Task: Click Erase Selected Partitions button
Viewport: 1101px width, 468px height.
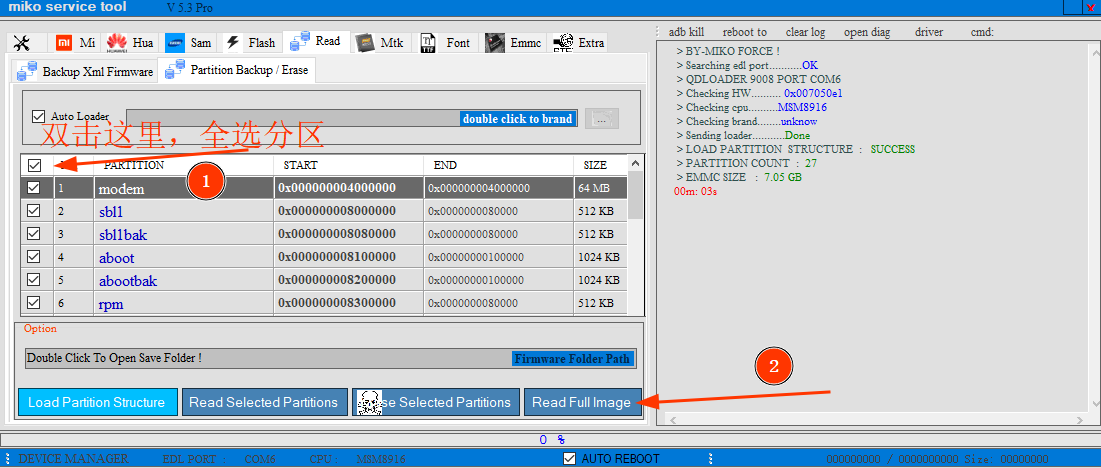Action: pyautogui.click(x=435, y=402)
